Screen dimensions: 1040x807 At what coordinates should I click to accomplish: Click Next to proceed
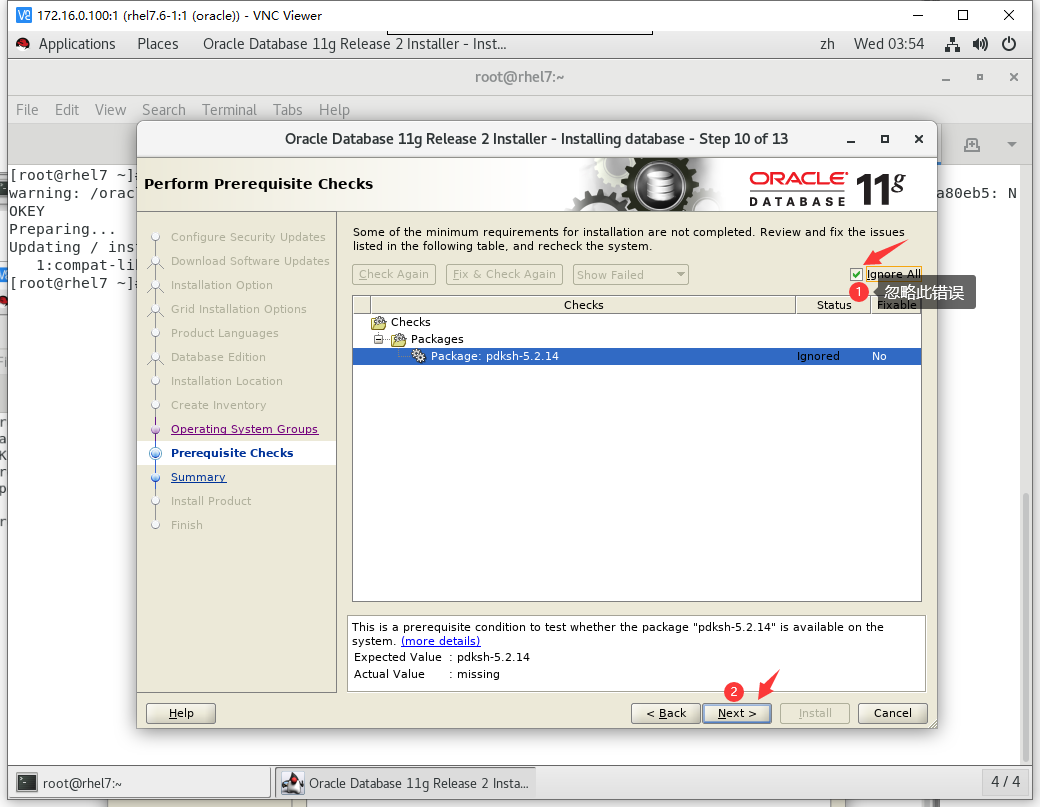[x=737, y=713]
